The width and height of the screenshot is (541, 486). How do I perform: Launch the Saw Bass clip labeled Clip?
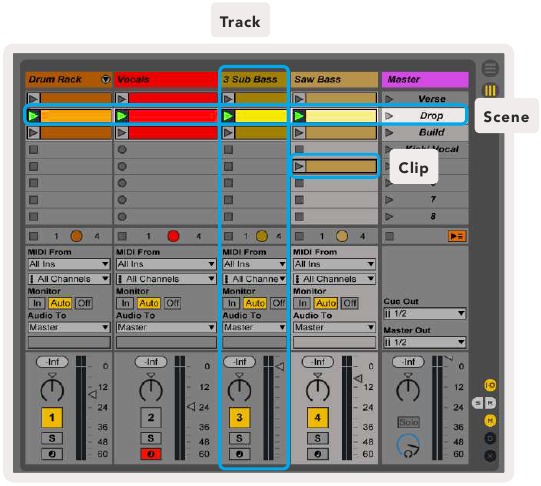pos(299,167)
